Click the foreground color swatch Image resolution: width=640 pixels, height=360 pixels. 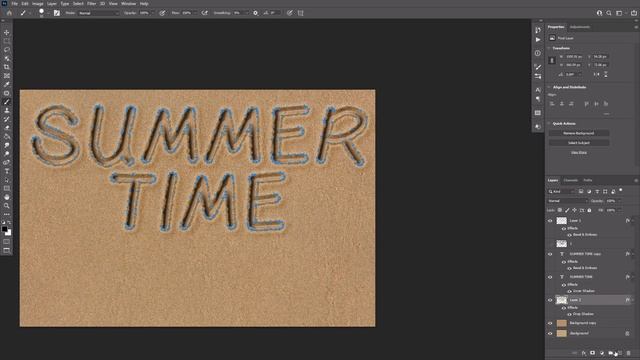[x=4, y=229]
